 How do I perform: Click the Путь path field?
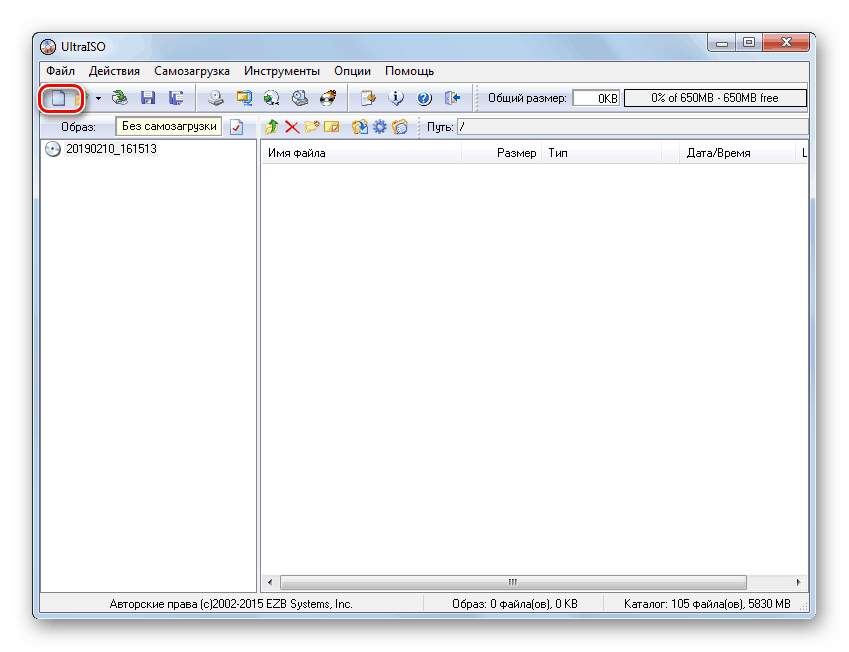632,127
